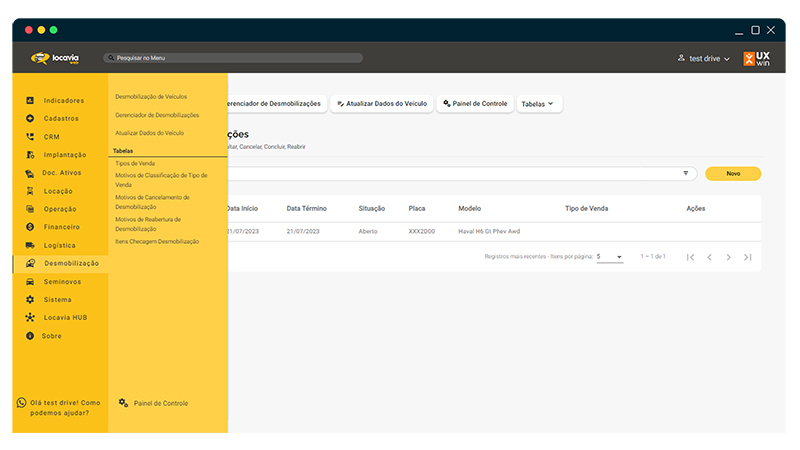Viewport: 800px width, 450px height.
Task: Click the Seminovos car icon
Action: pos(30,282)
